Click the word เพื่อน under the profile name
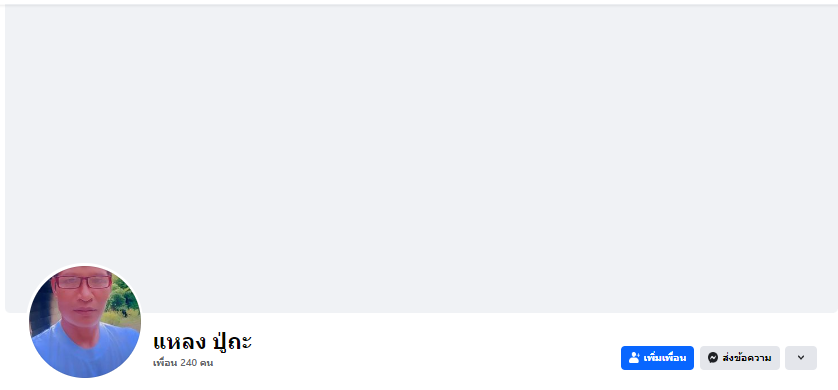This screenshot has height=390, width=838. coord(165,363)
